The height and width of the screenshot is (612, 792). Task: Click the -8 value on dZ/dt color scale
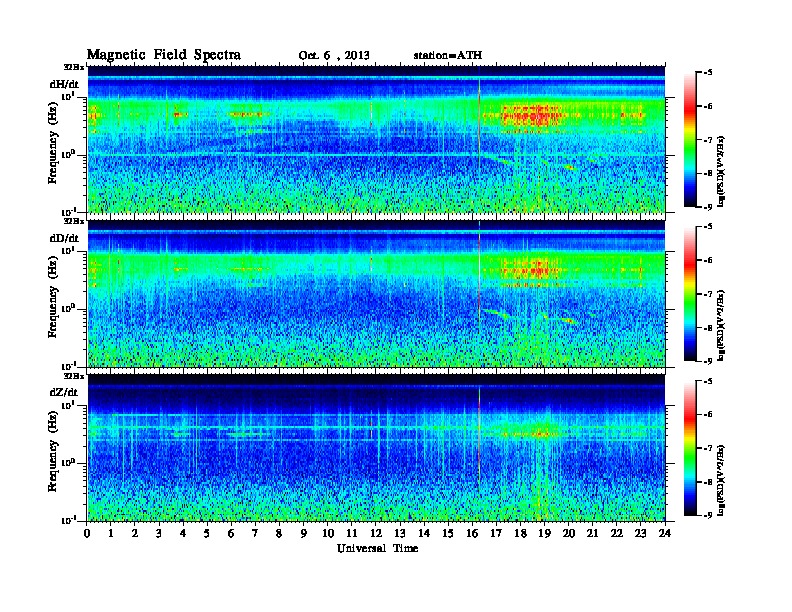(708, 482)
